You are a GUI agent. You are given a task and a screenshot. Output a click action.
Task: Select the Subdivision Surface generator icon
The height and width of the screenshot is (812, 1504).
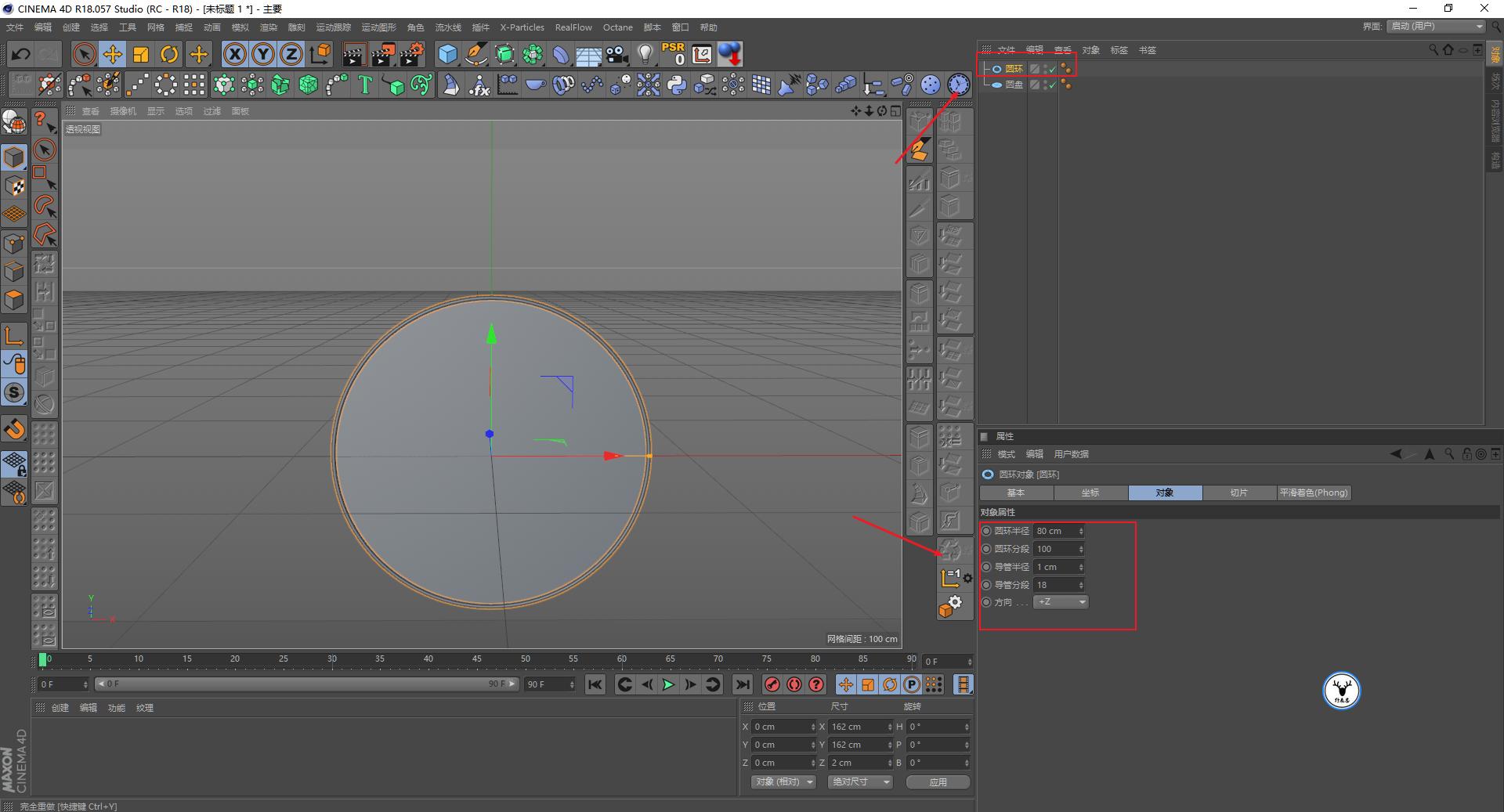click(504, 54)
